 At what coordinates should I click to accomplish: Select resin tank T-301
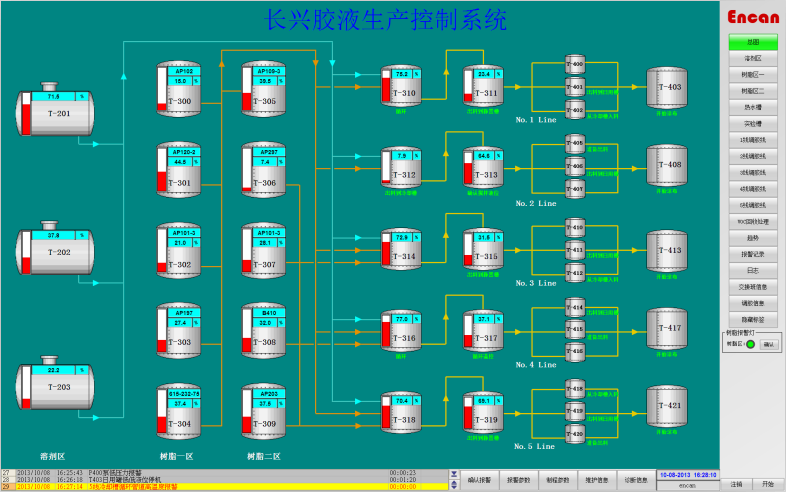(178, 170)
